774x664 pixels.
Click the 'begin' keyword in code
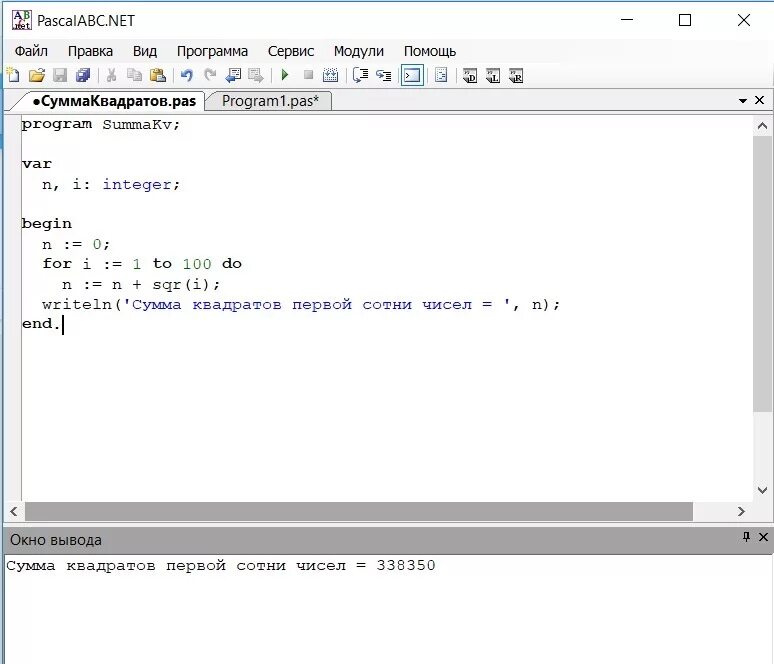coord(47,224)
